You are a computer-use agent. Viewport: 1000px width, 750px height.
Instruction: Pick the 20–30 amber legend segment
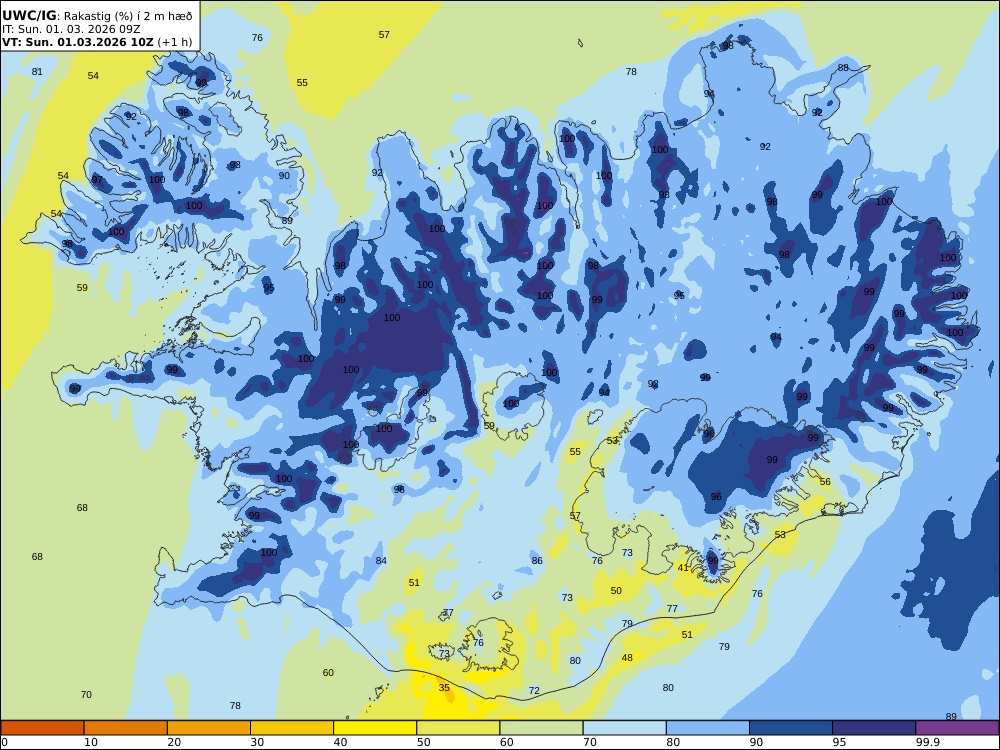point(209,728)
